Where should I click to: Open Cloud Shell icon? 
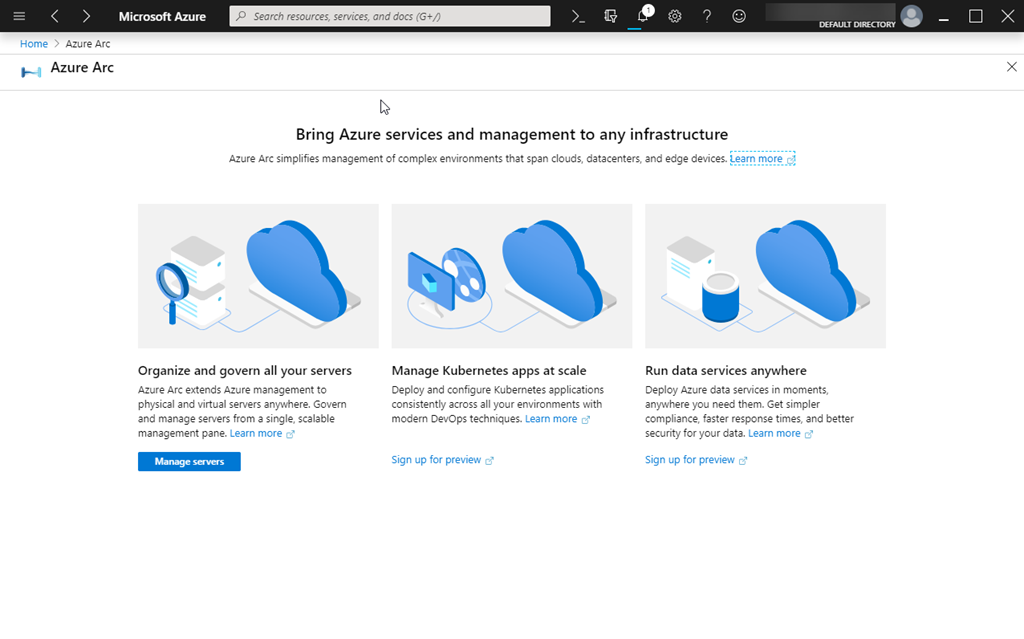pyautogui.click(x=578, y=16)
